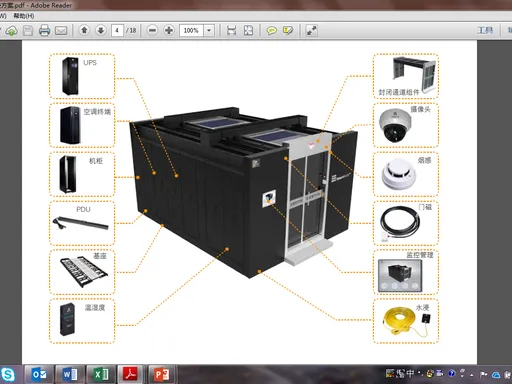Select the highlight text tool
This screenshot has height=384, width=512.
coord(288,31)
